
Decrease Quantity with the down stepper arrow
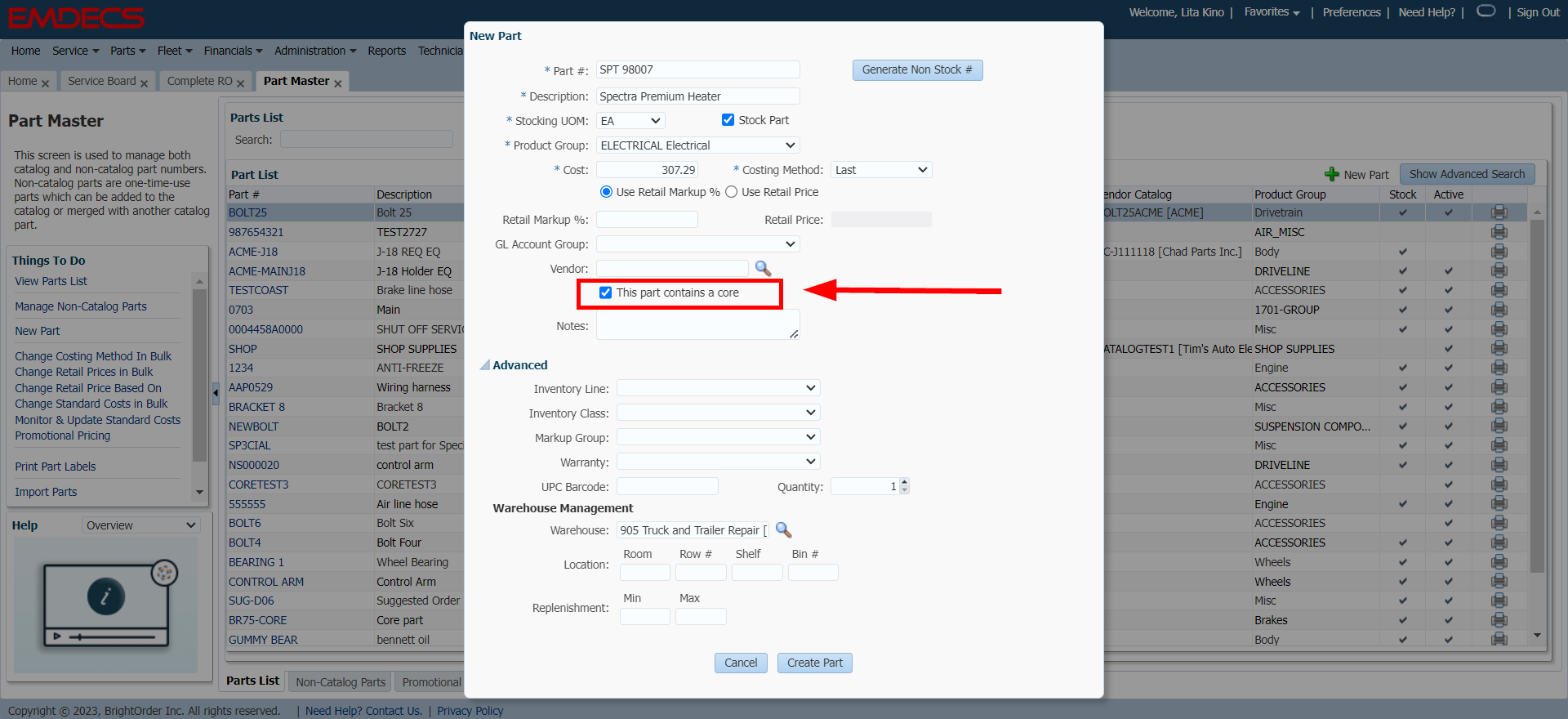pos(904,490)
